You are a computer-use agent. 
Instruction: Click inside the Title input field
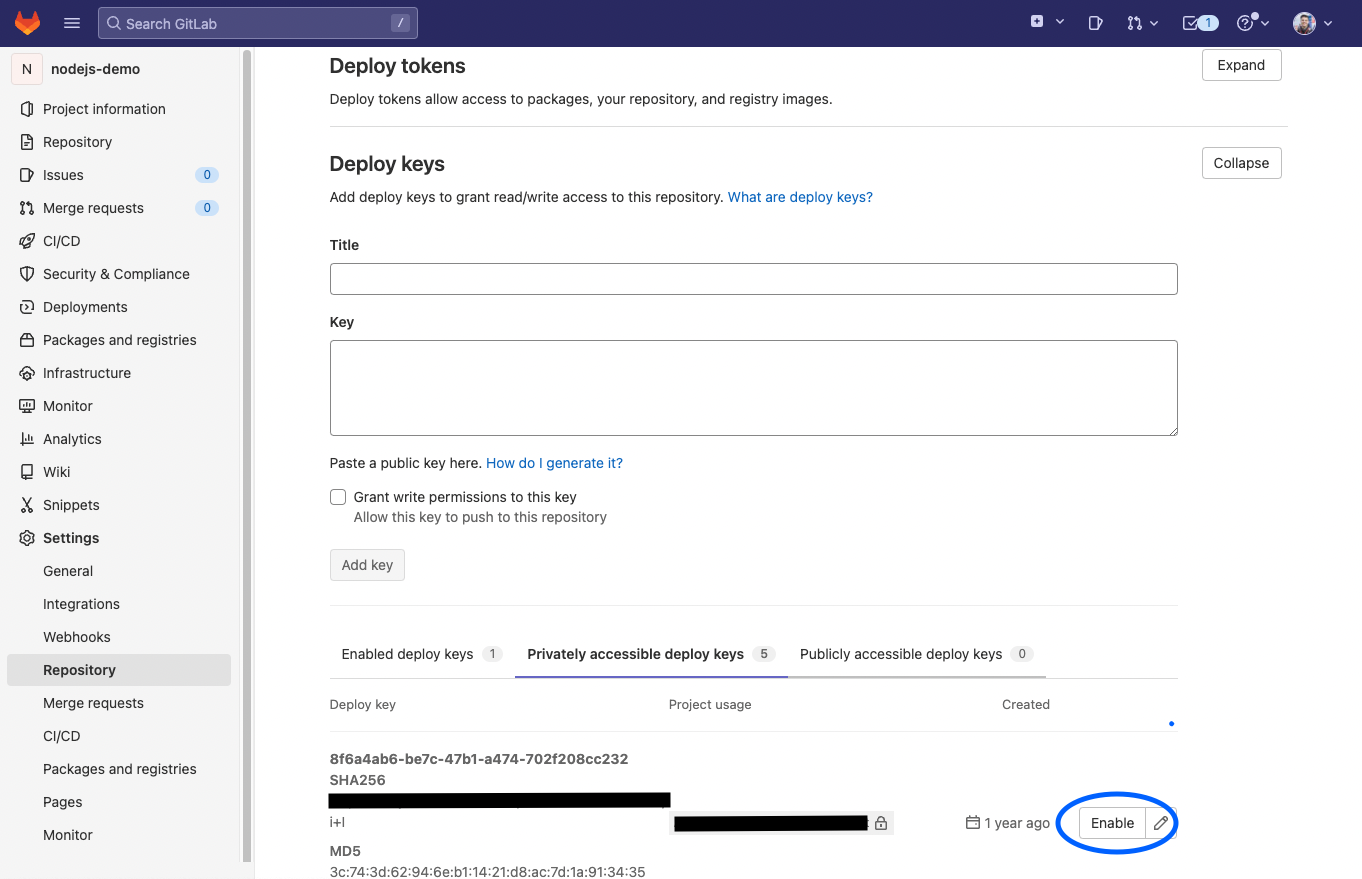pos(753,278)
